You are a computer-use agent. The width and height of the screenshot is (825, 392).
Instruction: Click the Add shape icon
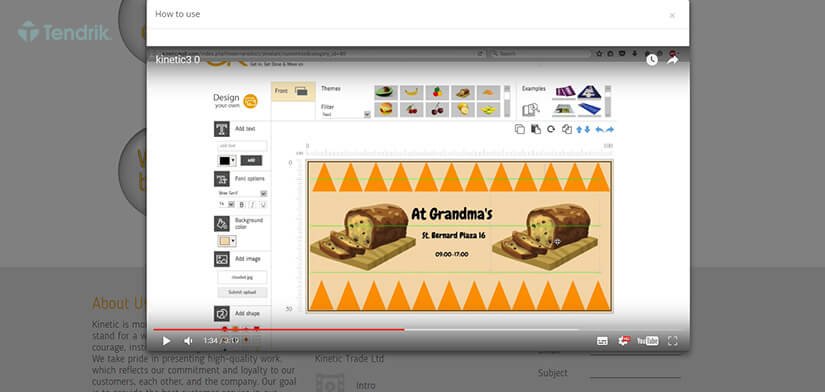coord(222,314)
